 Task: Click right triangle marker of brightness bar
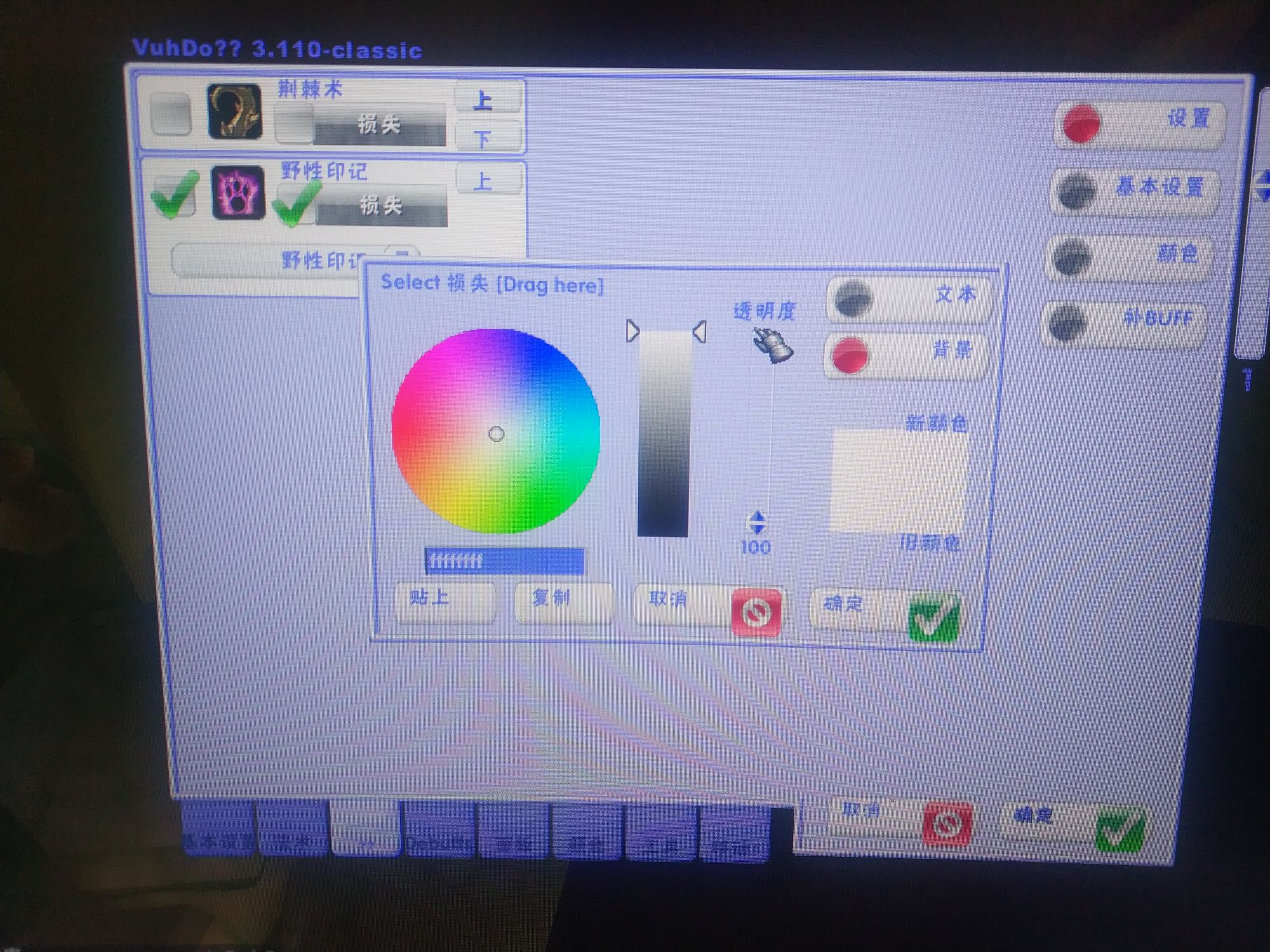pos(699,331)
